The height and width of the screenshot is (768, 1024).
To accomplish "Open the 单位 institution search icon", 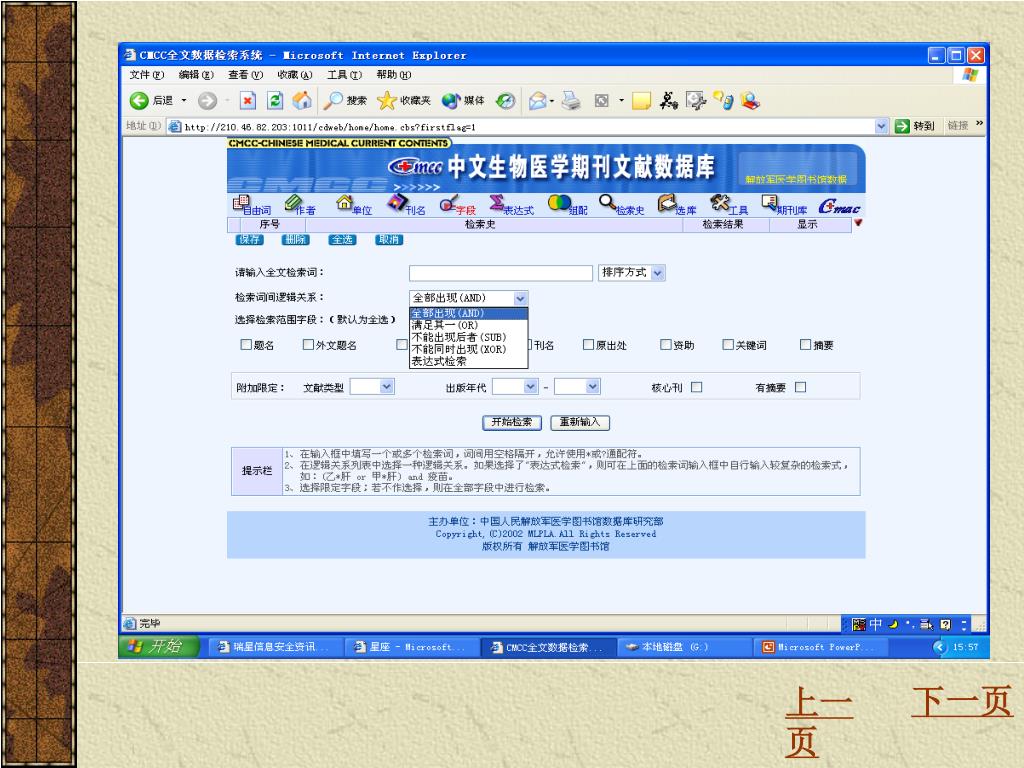I will point(353,205).
